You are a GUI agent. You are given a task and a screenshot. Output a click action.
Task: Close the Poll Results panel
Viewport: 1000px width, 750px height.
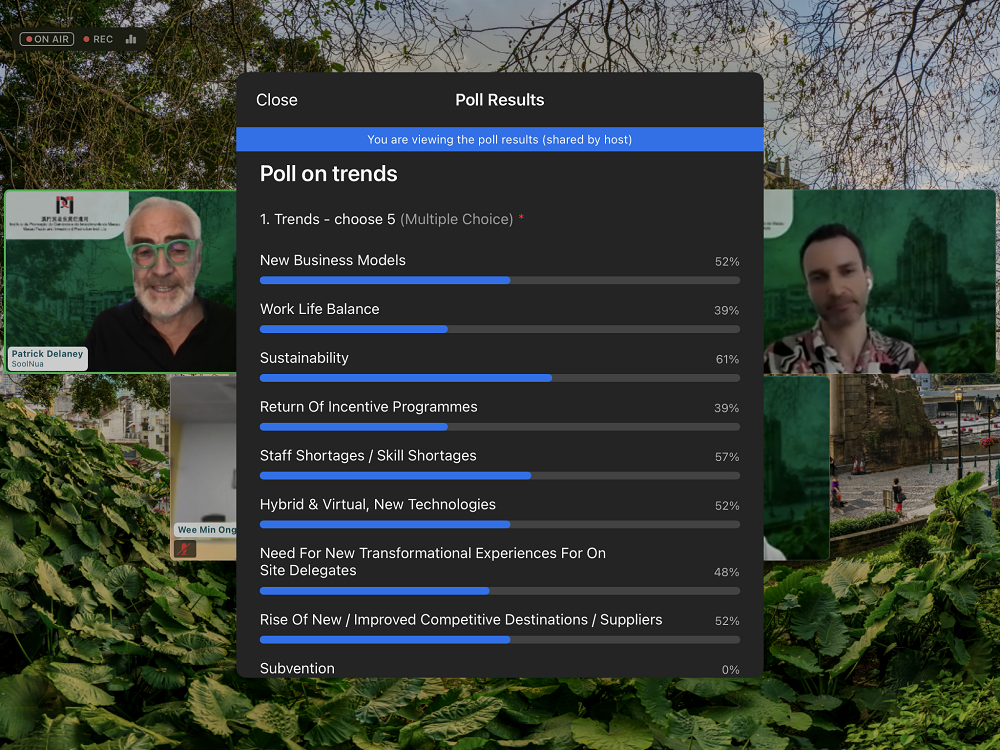(277, 100)
